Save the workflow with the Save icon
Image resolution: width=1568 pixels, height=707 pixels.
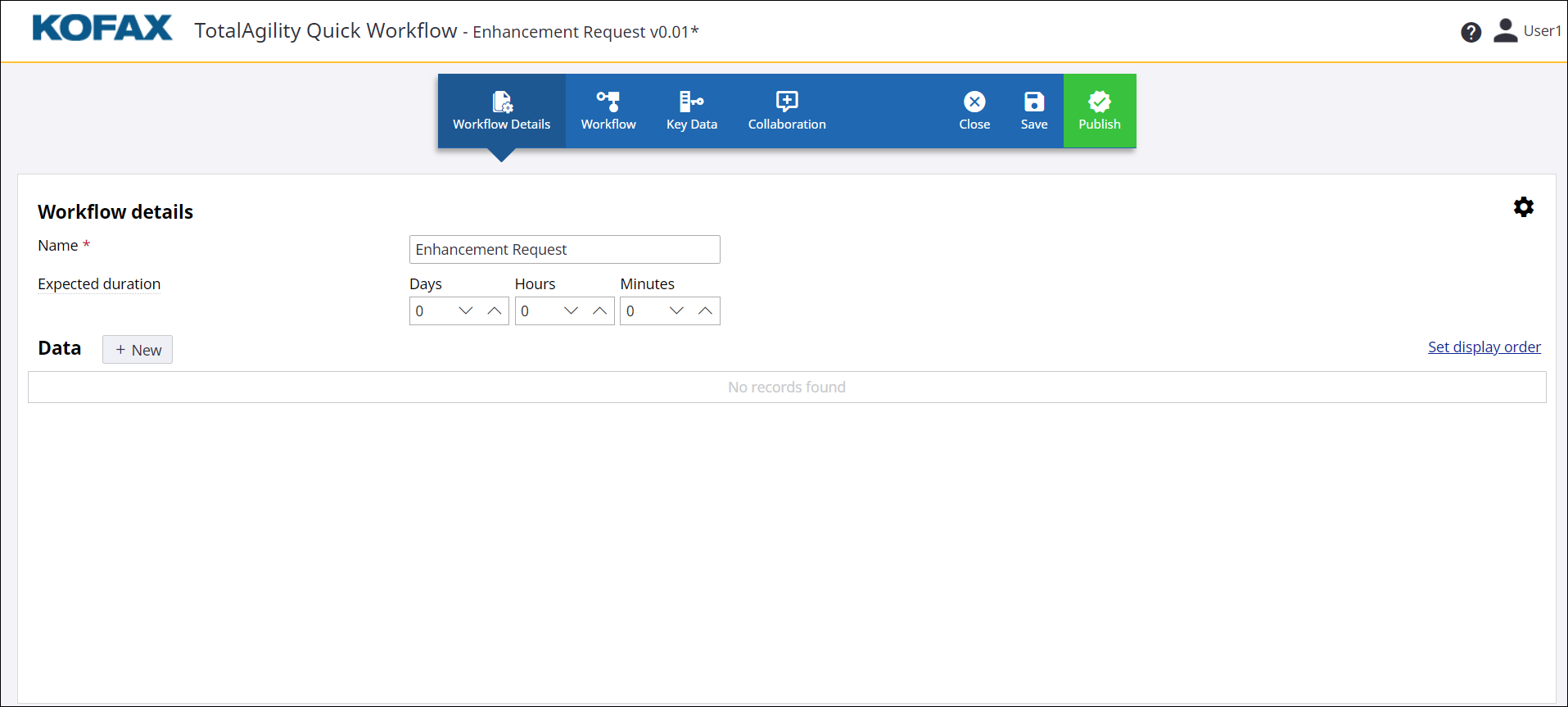[1034, 111]
